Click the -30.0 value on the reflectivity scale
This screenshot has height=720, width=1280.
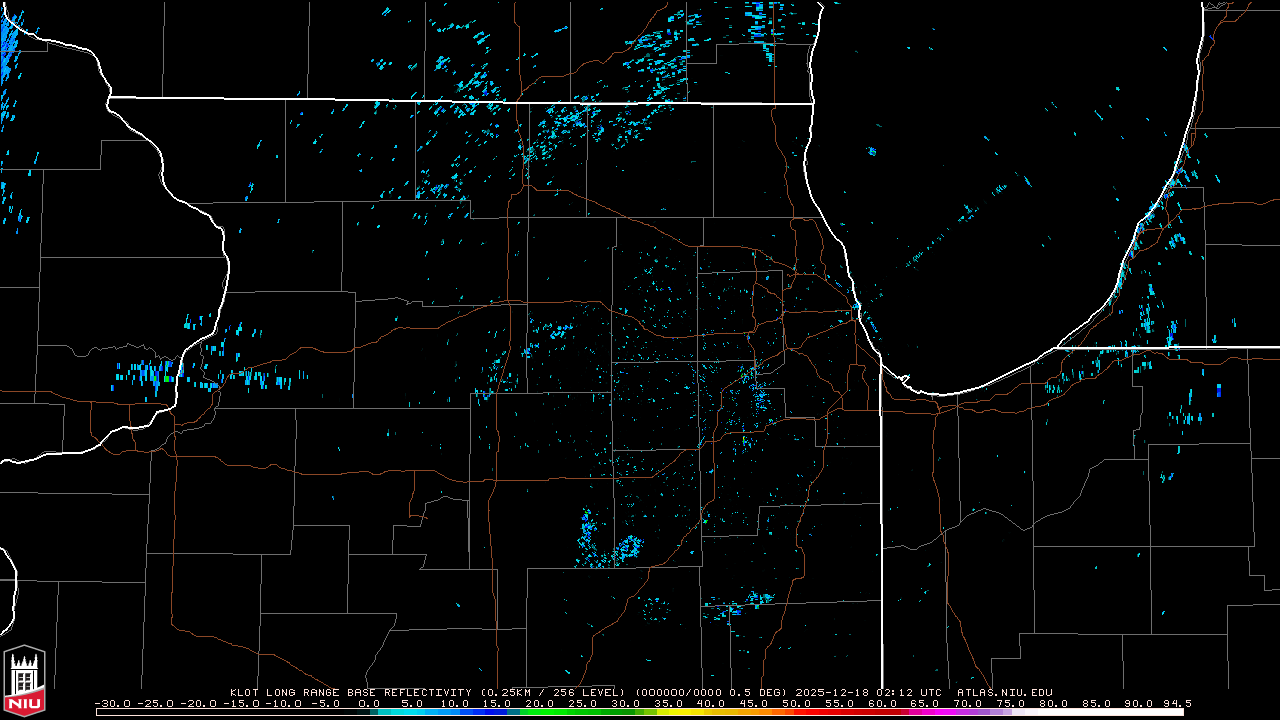112,703
